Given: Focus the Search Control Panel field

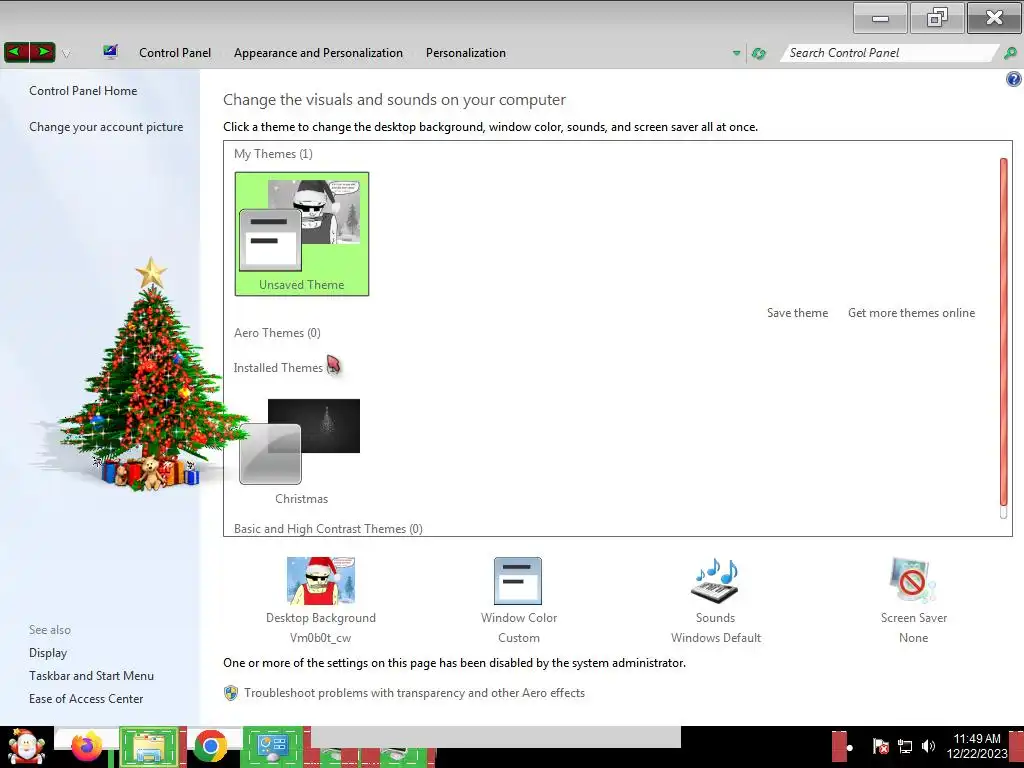Looking at the screenshot, I should 889,53.
